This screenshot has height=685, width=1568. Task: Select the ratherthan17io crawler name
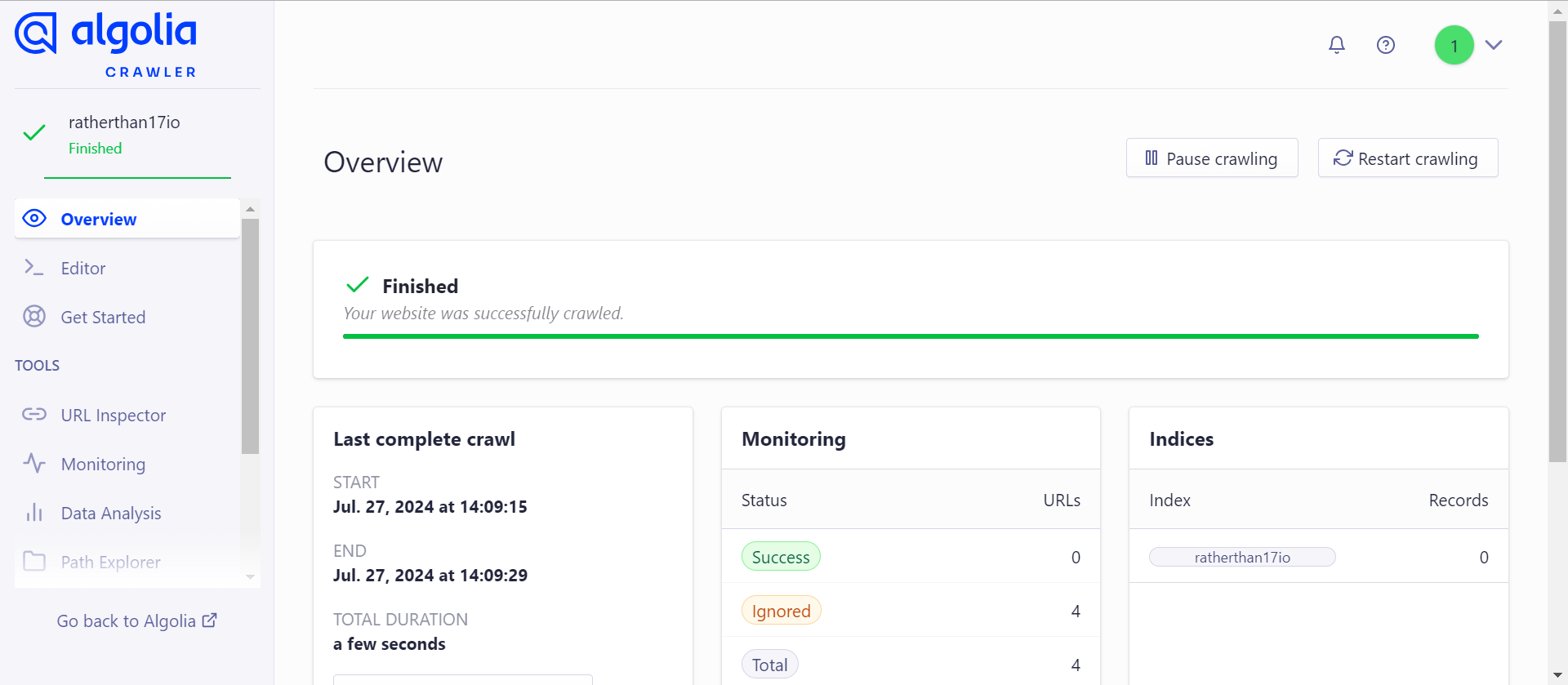click(124, 122)
